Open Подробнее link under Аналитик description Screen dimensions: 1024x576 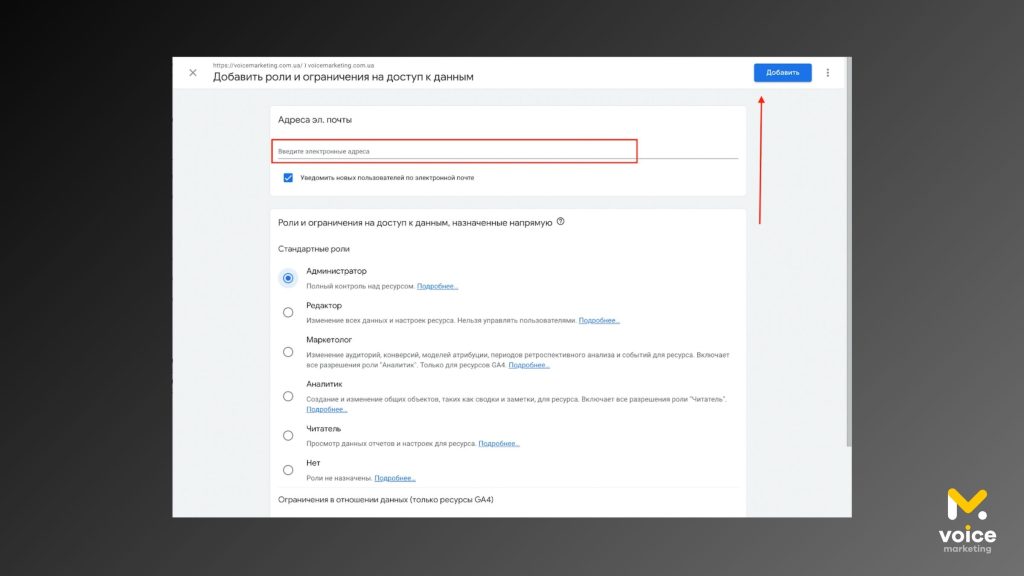(327, 409)
